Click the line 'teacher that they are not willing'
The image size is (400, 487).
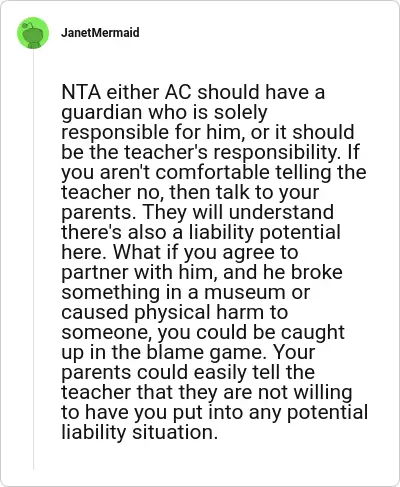(x=207, y=392)
